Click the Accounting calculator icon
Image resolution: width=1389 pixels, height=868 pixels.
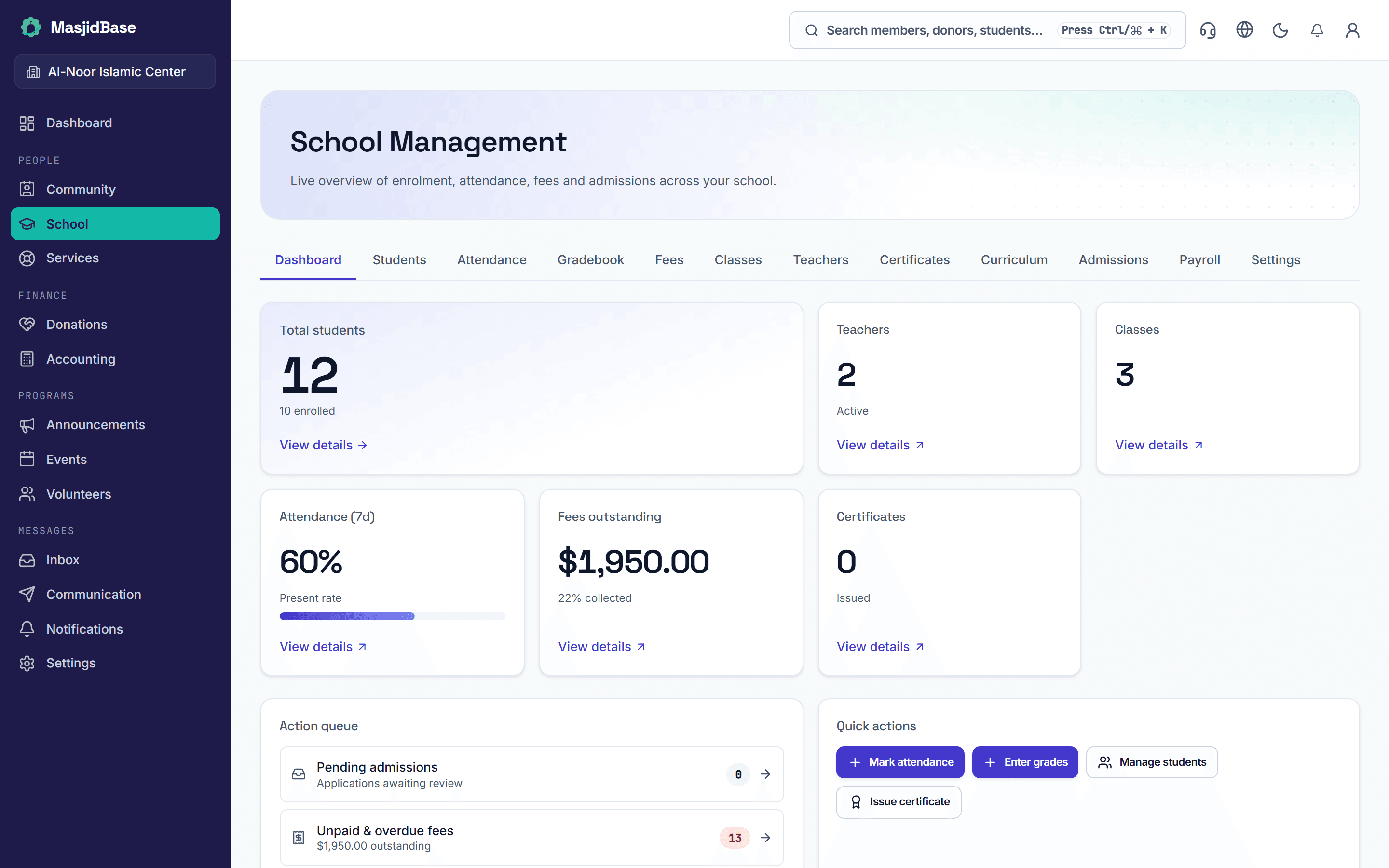27,359
